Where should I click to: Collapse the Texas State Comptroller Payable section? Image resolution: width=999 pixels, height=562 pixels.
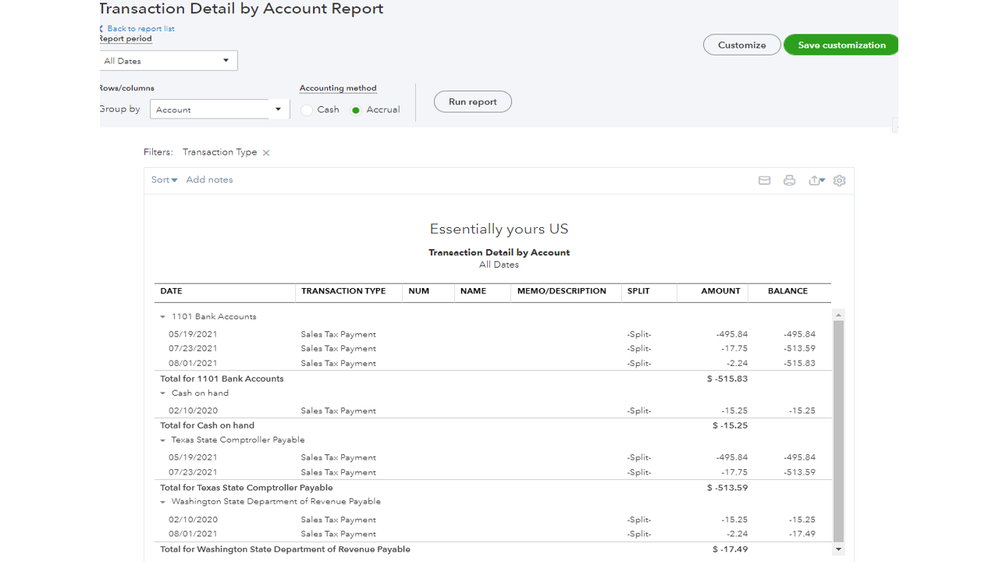pyautogui.click(x=163, y=440)
